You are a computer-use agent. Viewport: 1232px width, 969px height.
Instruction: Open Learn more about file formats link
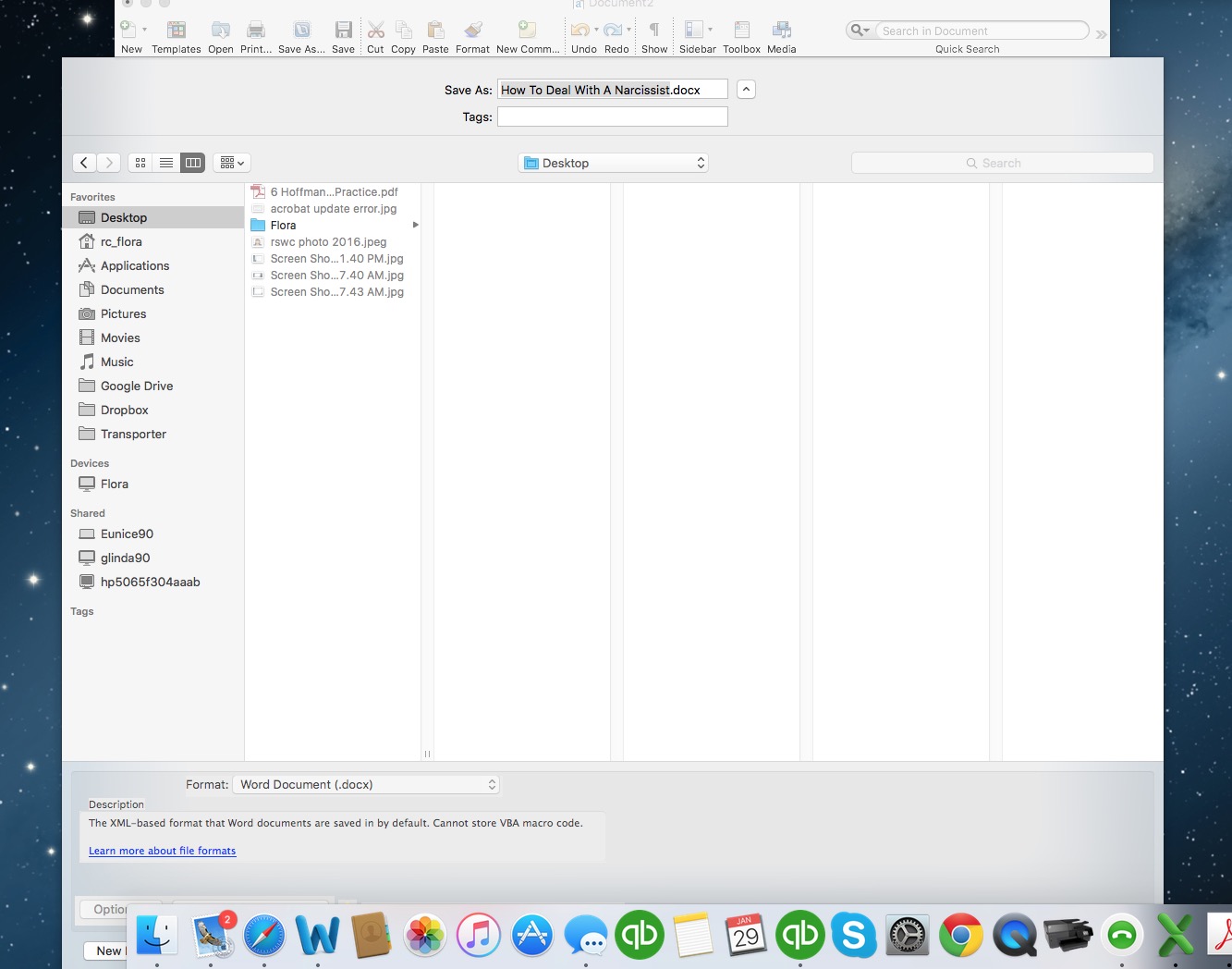[x=162, y=851]
